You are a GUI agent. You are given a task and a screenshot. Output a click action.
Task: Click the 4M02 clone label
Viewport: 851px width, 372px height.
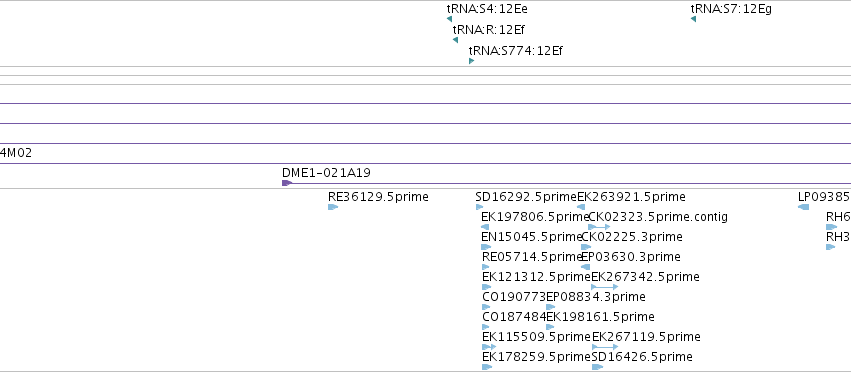click(x=16, y=153)
